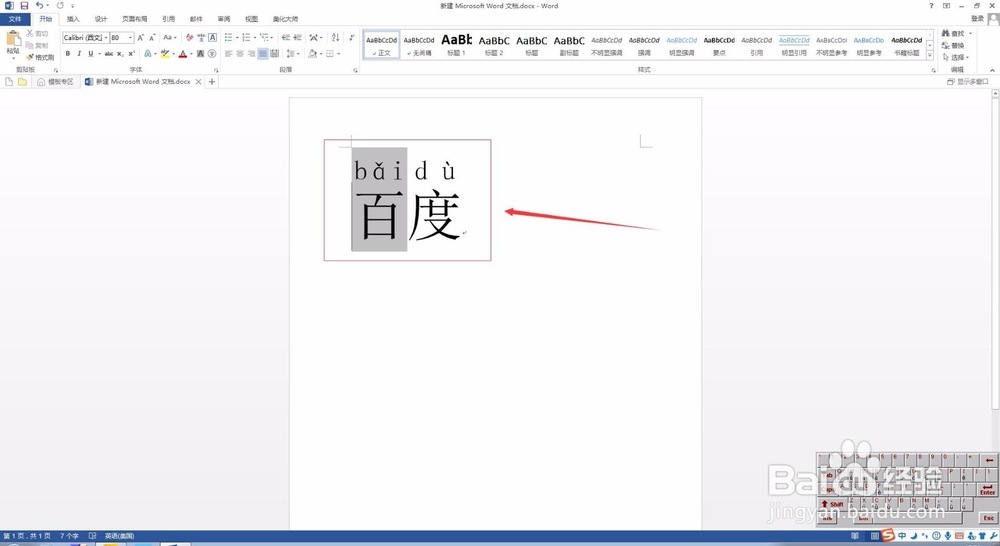Click the Distributed alignment icon
This screenshot has width=1000, height=546.
point(275,54)
